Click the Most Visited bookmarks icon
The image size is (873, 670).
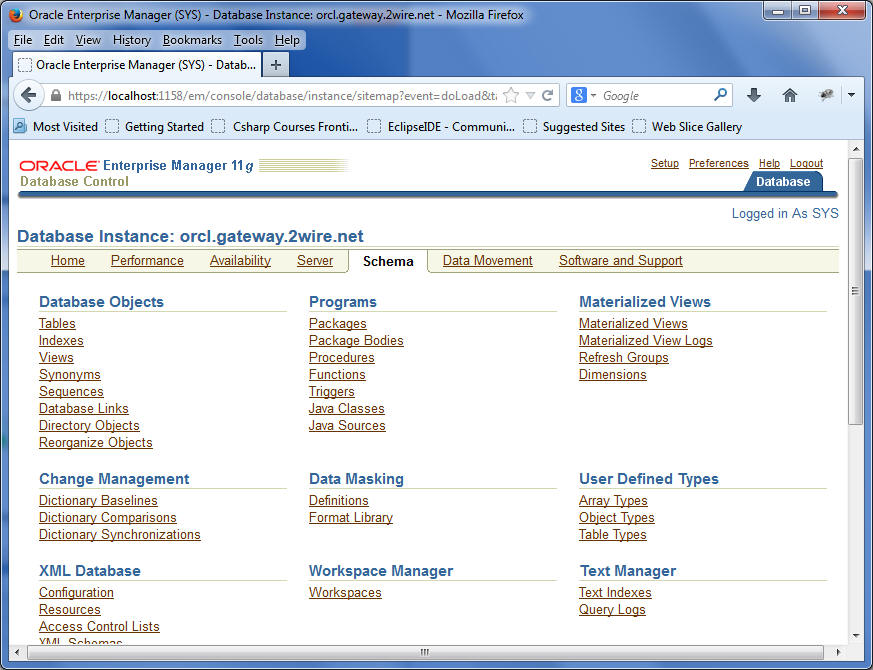(x=20, y=126)
